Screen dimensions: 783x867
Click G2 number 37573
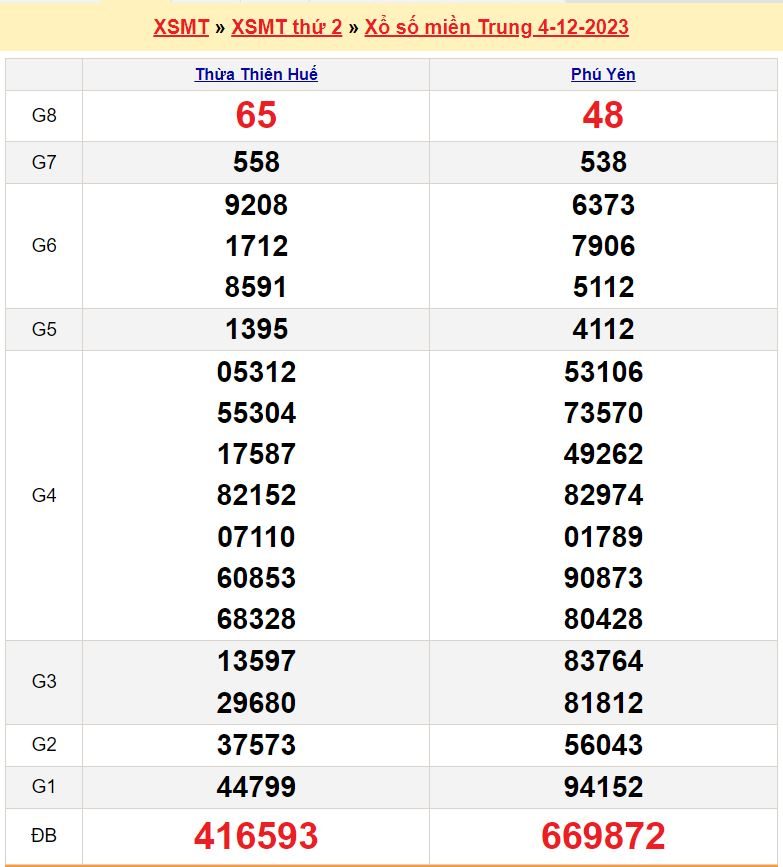point(256,745)
